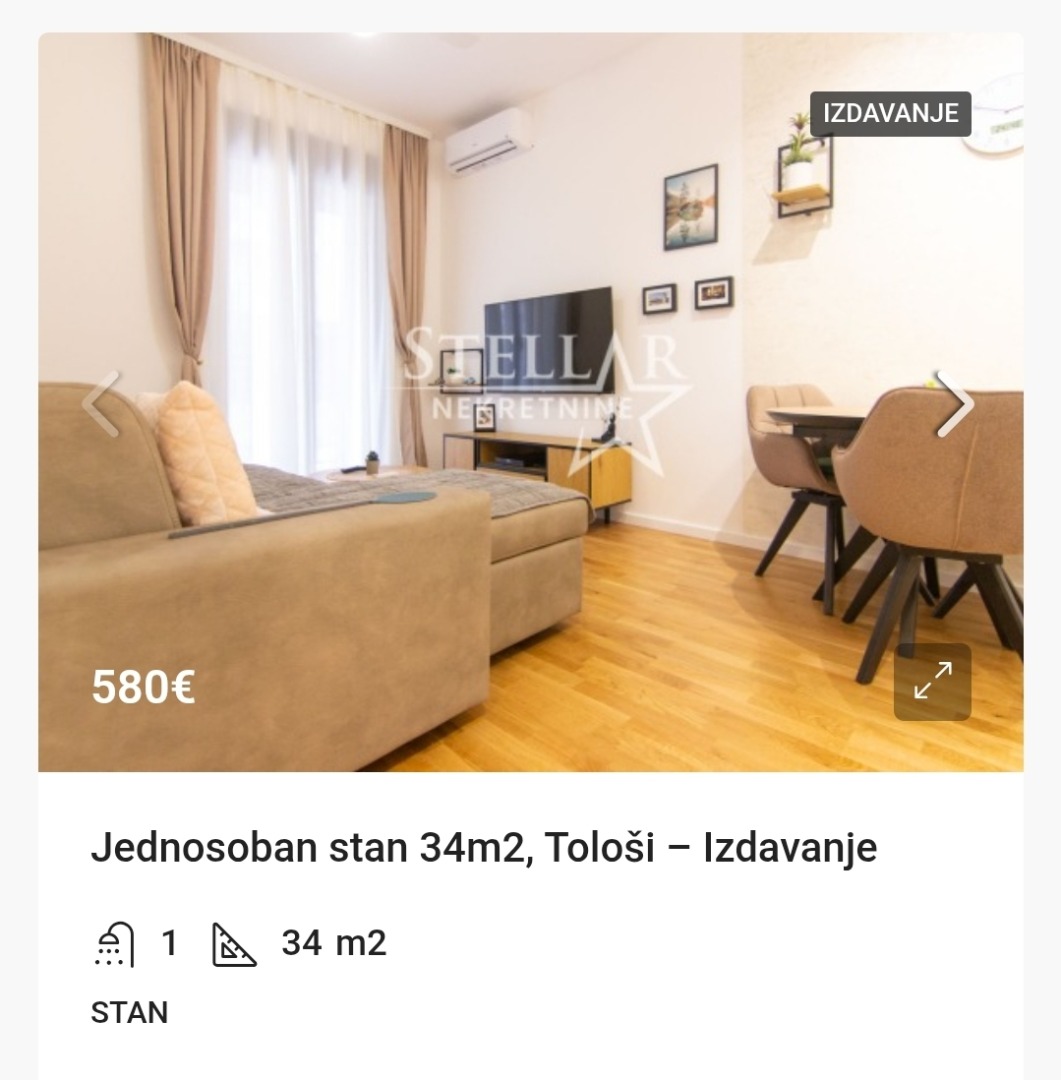Go to the previous listing photo

pos(101,404)
